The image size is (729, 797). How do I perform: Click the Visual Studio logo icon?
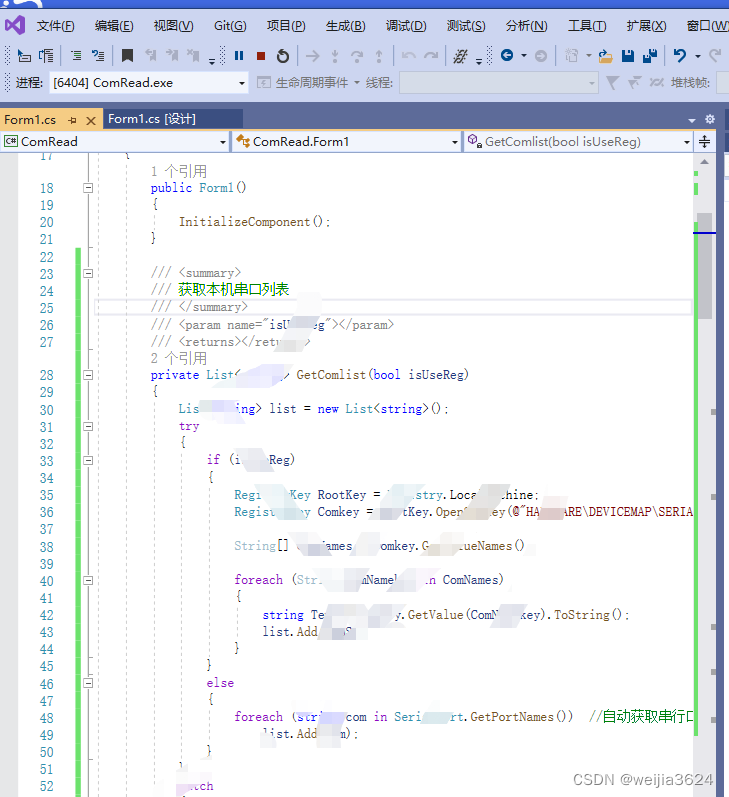tap(15, 25)
